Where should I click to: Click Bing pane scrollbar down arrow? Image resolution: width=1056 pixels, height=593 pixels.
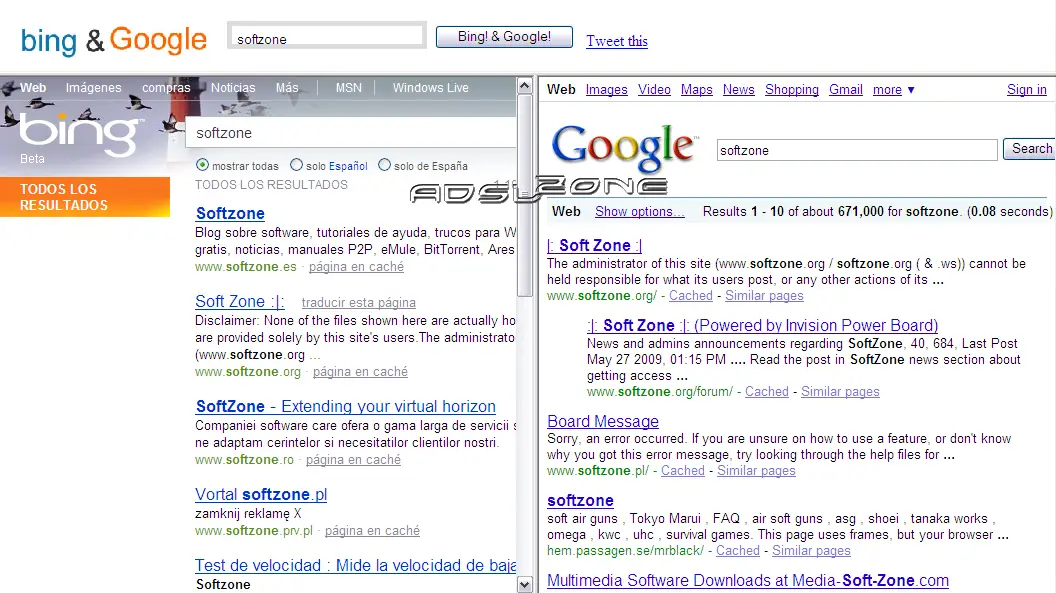coord(525,585)
